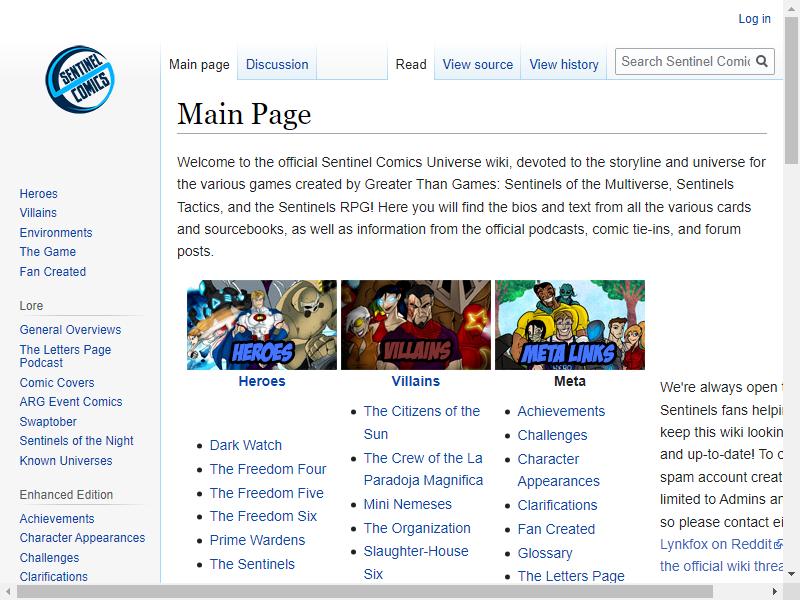This screenshot has width=800, height=600.
Task: Click the horizontal scrollbar thumb
Action: tap(365, 592)
